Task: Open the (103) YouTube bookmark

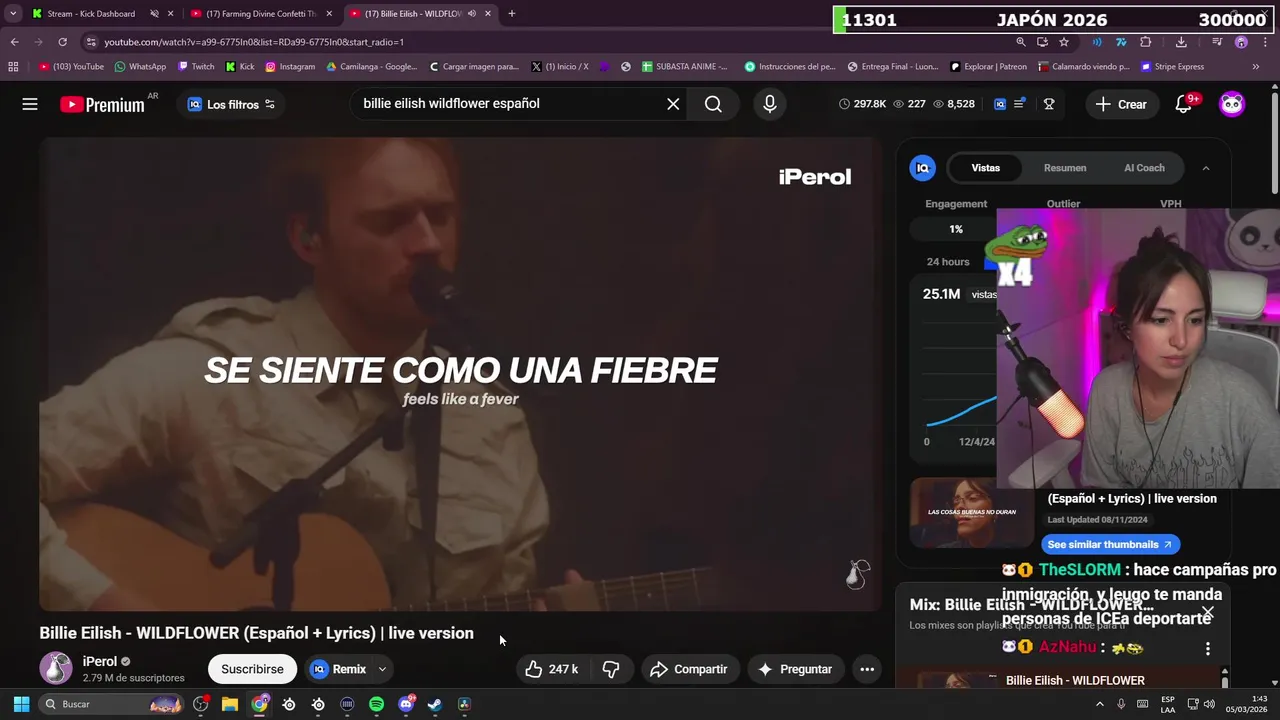Action: click(x=71, y=67)
